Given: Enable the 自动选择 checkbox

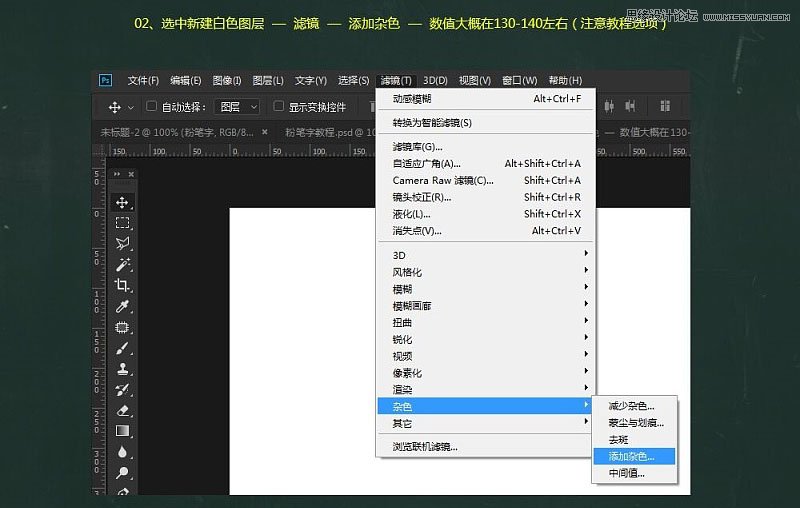Looking at the screenshot, I should click(152, 107).
